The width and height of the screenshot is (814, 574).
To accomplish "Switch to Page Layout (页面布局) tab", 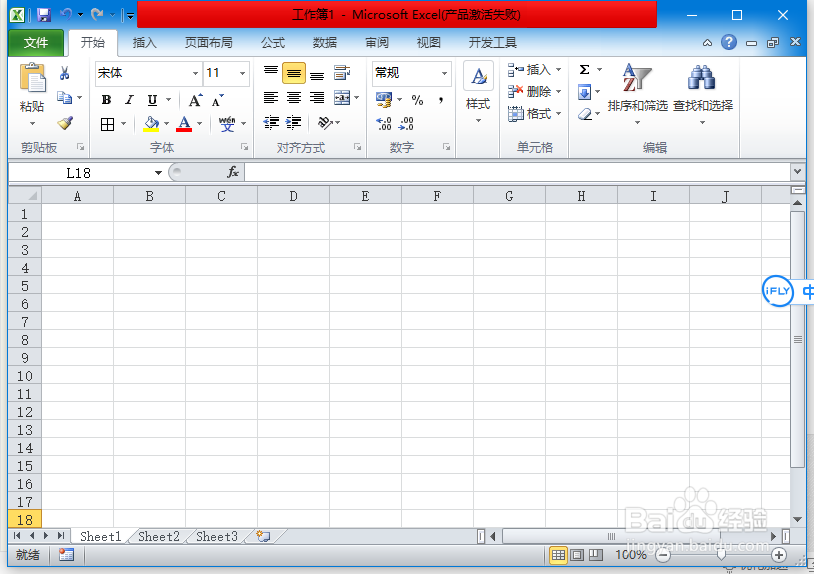I will (209, 43).
